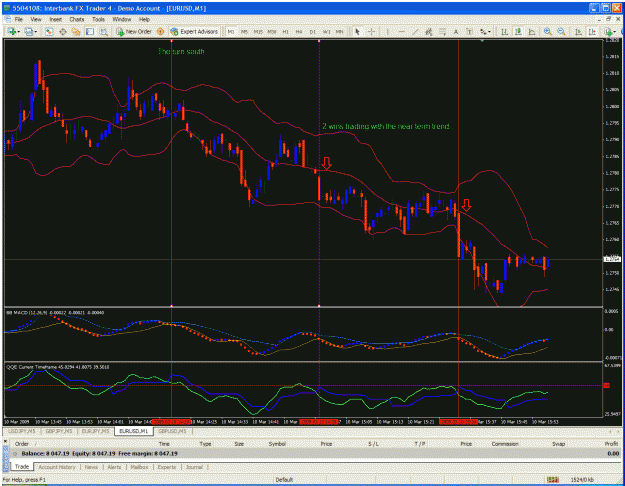Open the MetaEditor yellow diamond icon
Screen dimensions: 625x486
[x=160, y=31]
